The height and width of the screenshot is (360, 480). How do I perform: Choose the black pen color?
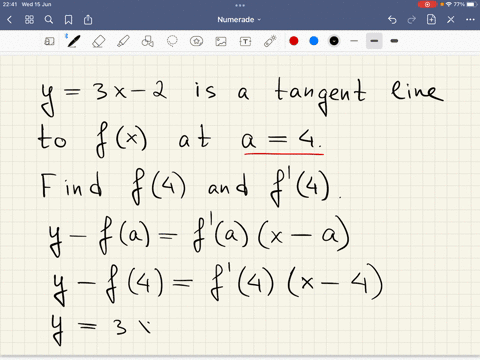[334, 41]
